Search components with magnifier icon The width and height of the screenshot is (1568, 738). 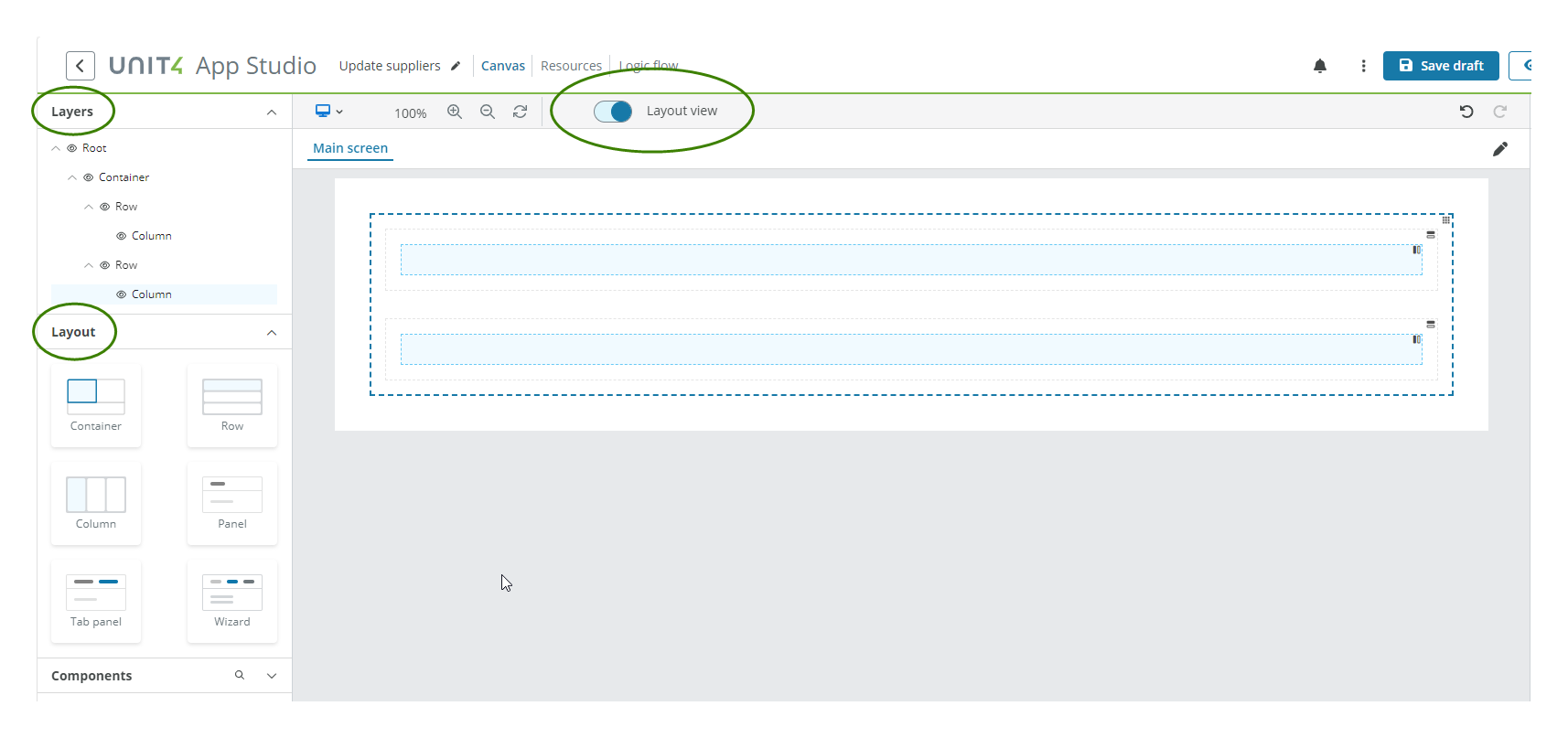(240, 675)
